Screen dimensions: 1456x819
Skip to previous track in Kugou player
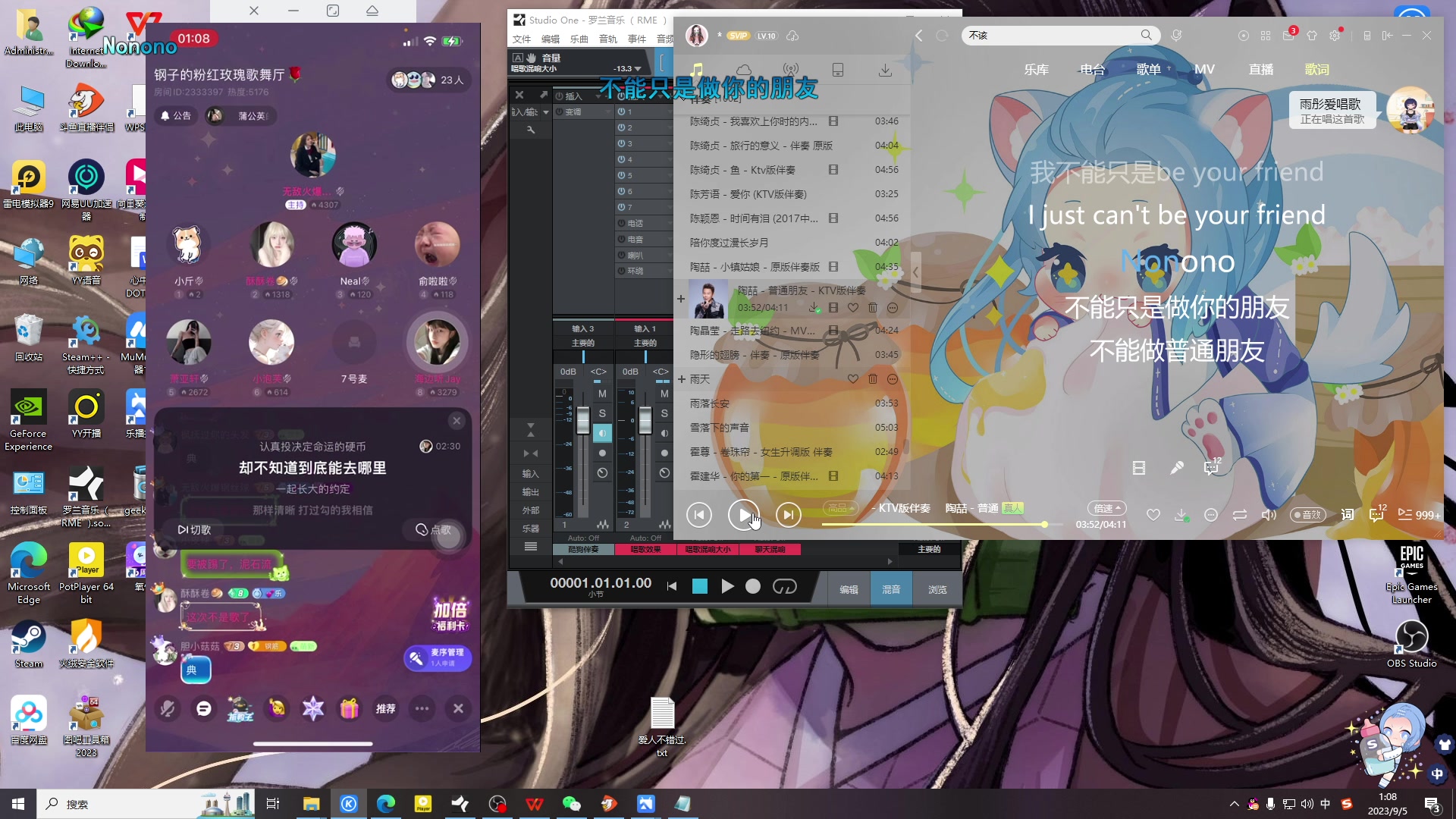click(698, 515)
